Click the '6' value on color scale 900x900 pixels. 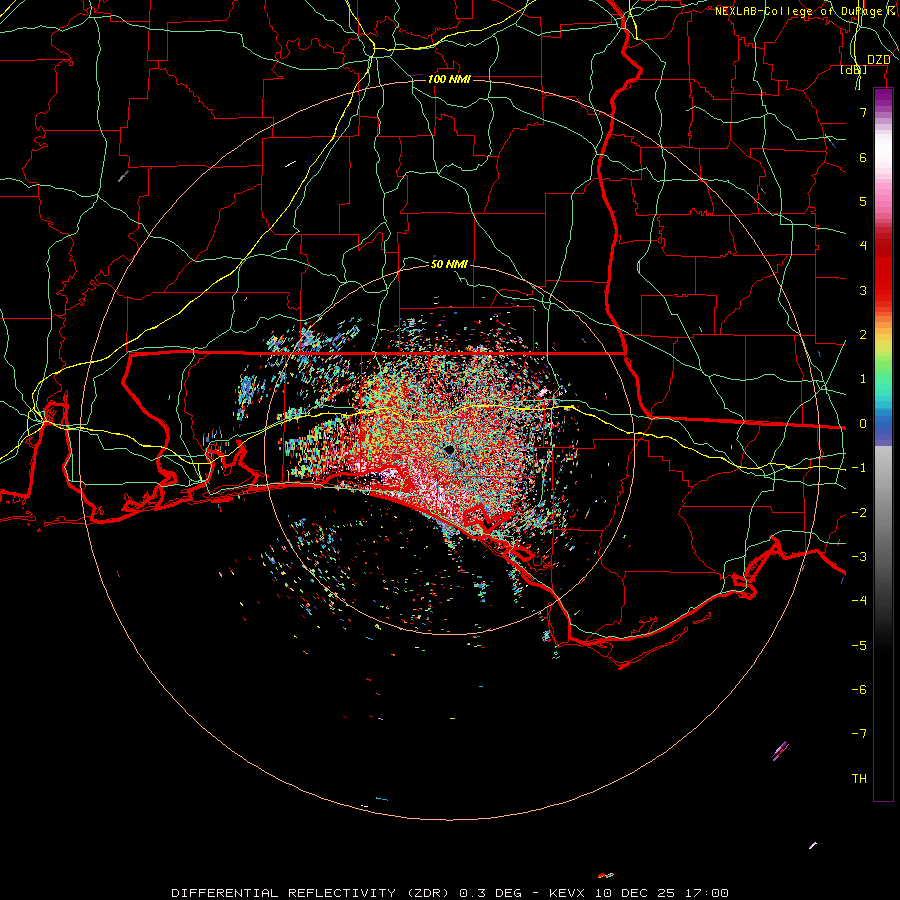(863, 157)
